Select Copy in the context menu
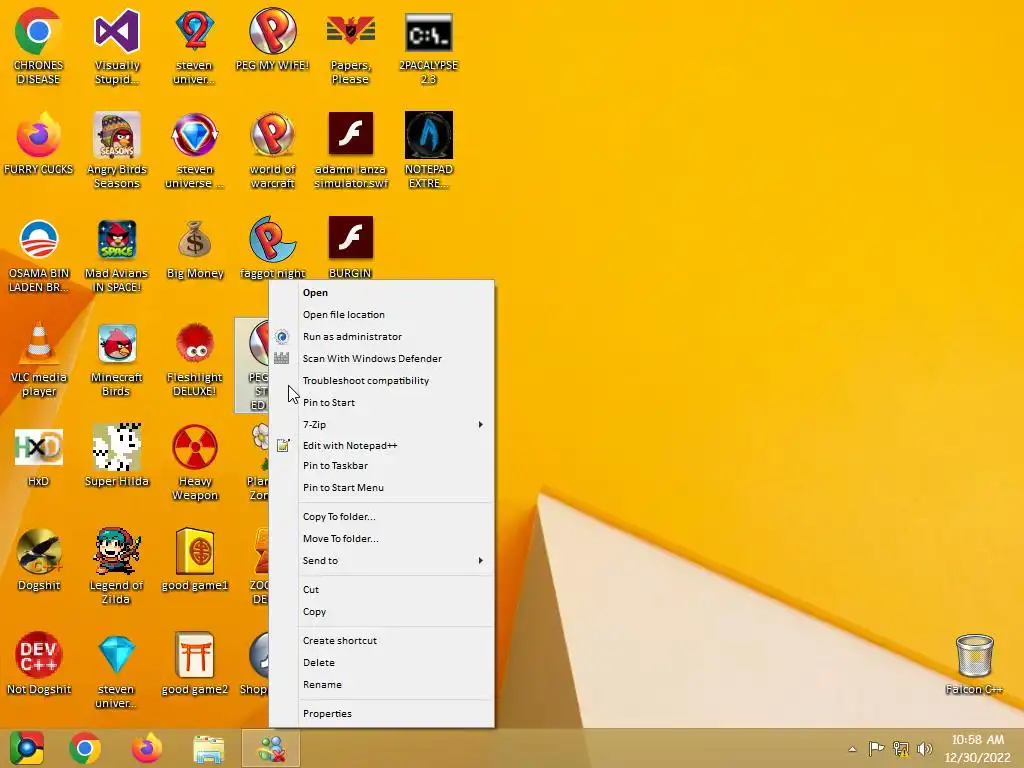 tap(382, 612)
